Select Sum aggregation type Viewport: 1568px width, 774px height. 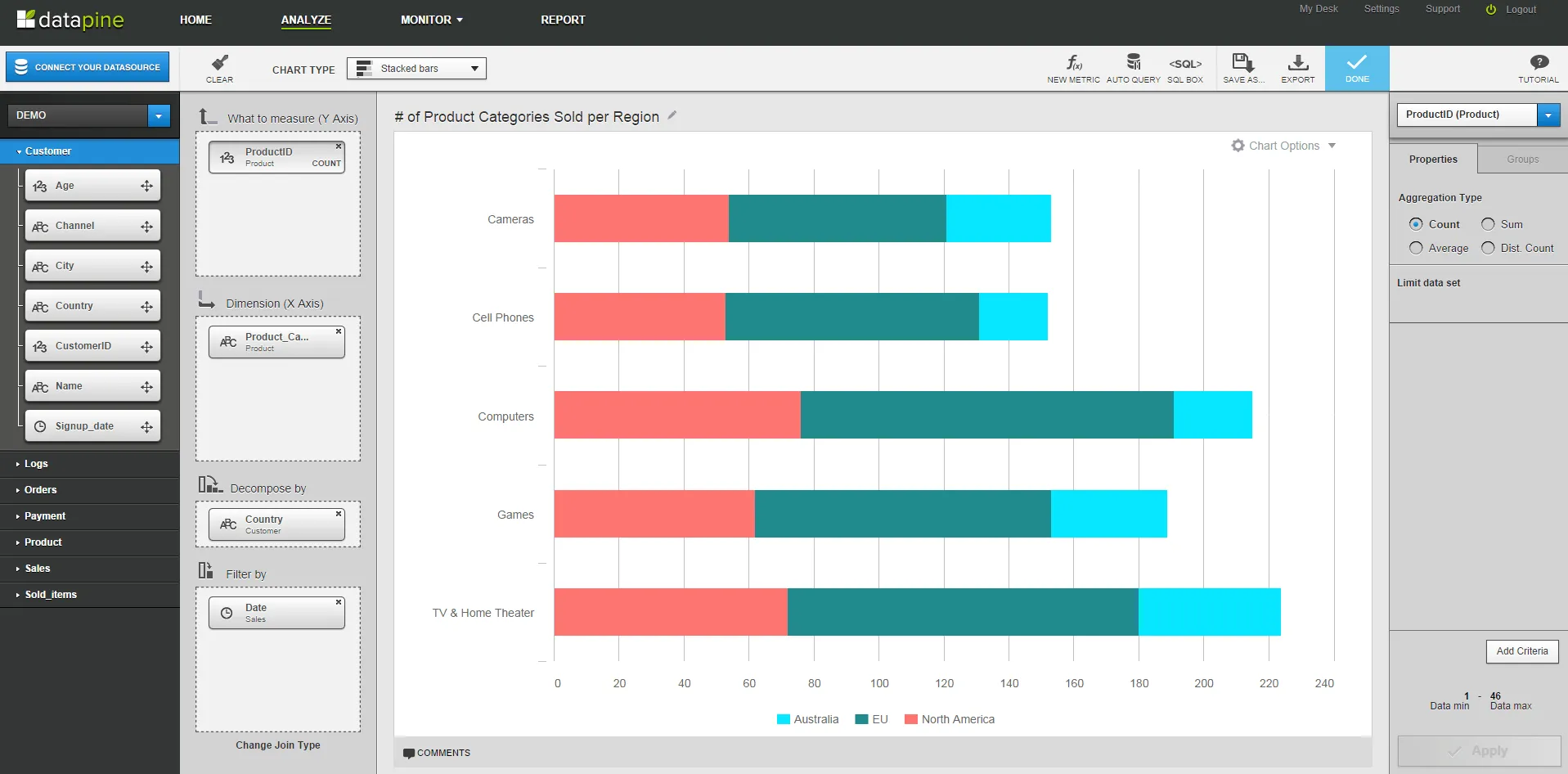pyautogui.click(x=1488, y=224)
